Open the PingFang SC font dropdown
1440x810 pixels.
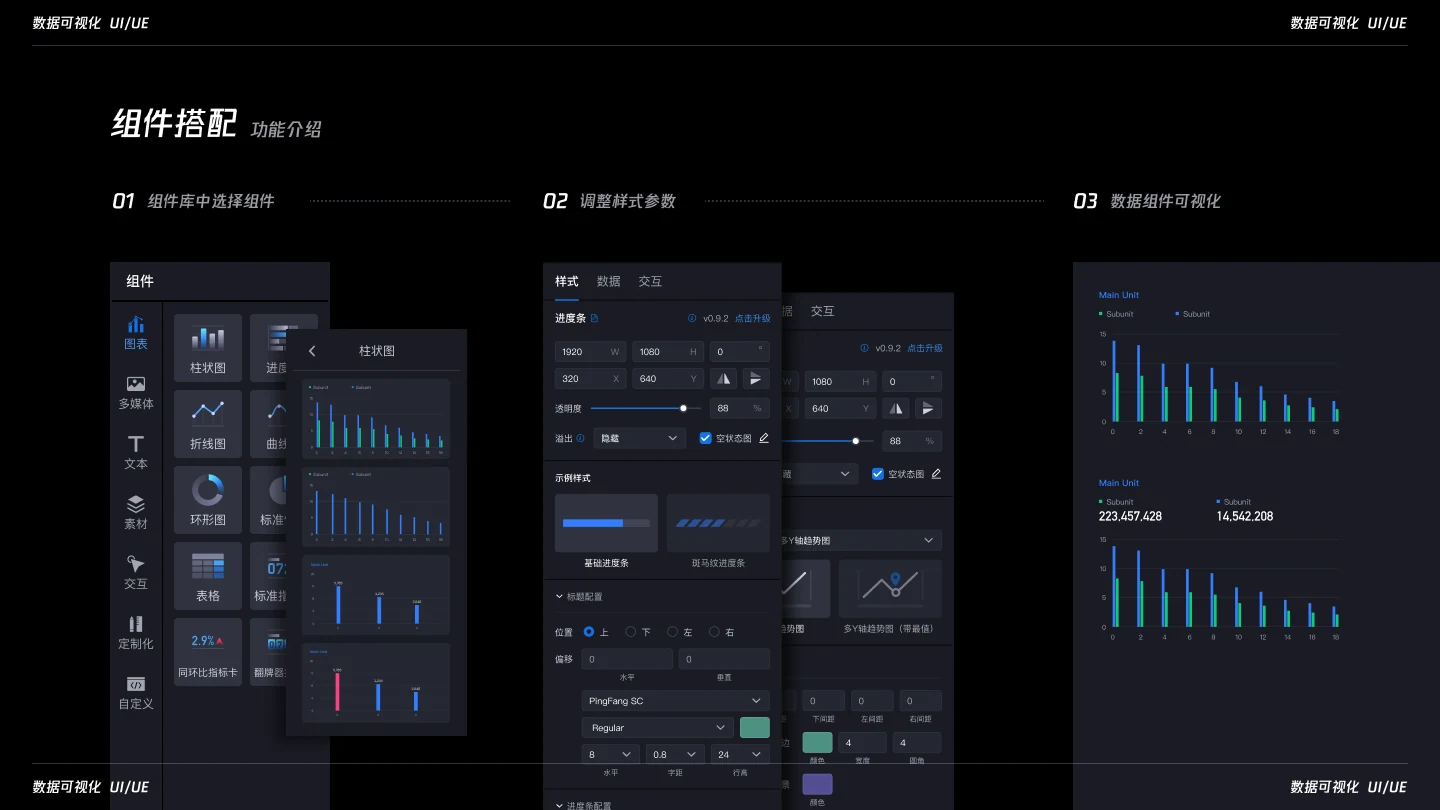point(675,701)
